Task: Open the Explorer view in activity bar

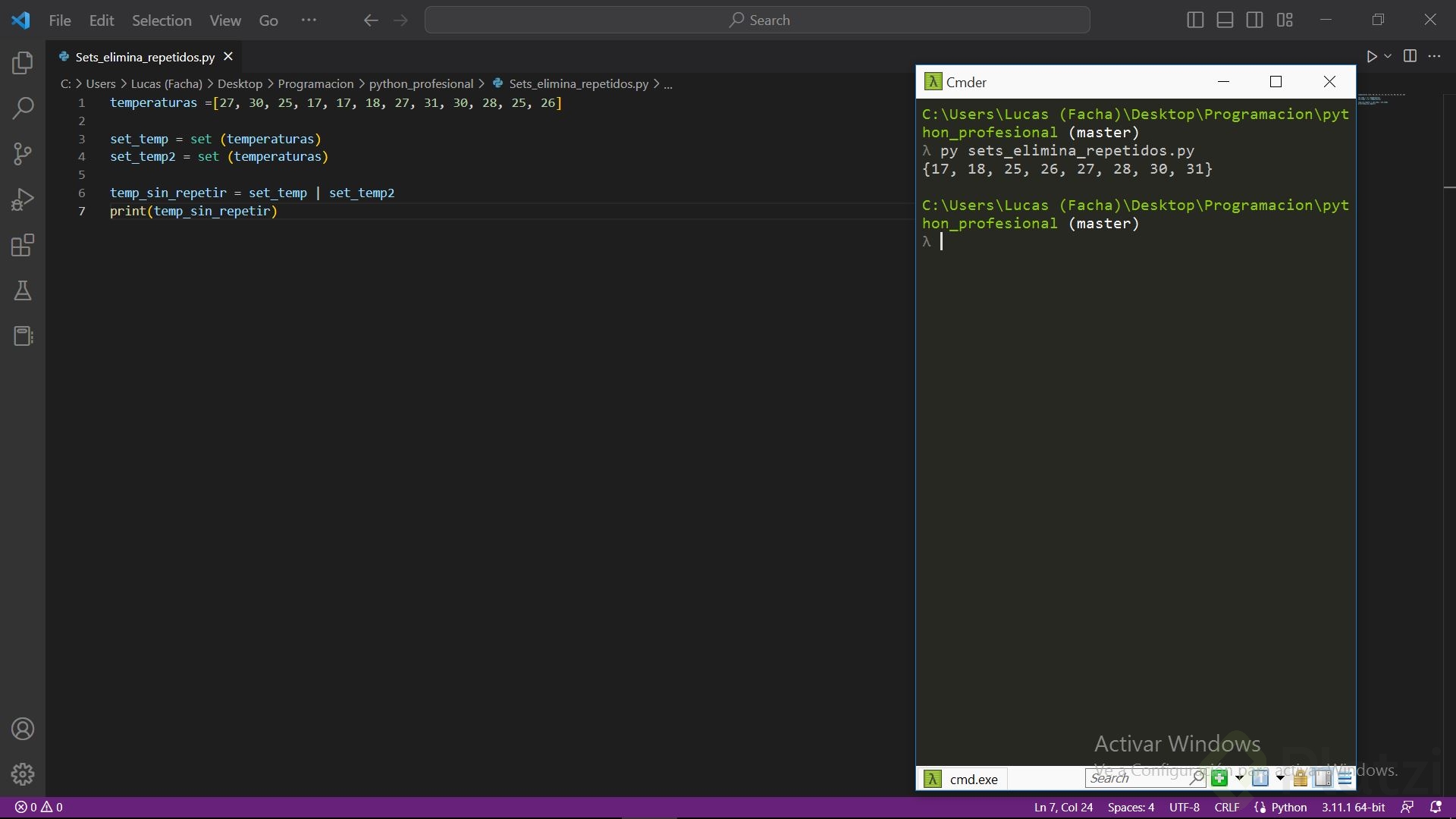Action: 23,63
